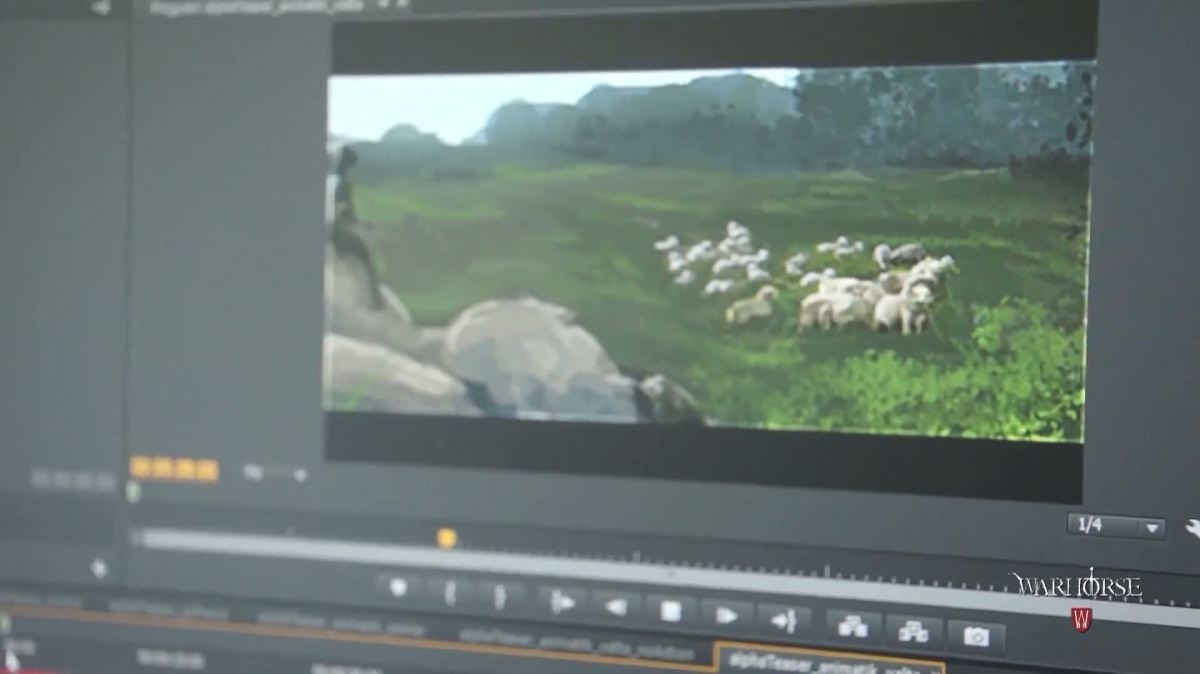Open the 1/4 playback resolution dropdown

coord(1116,526)
